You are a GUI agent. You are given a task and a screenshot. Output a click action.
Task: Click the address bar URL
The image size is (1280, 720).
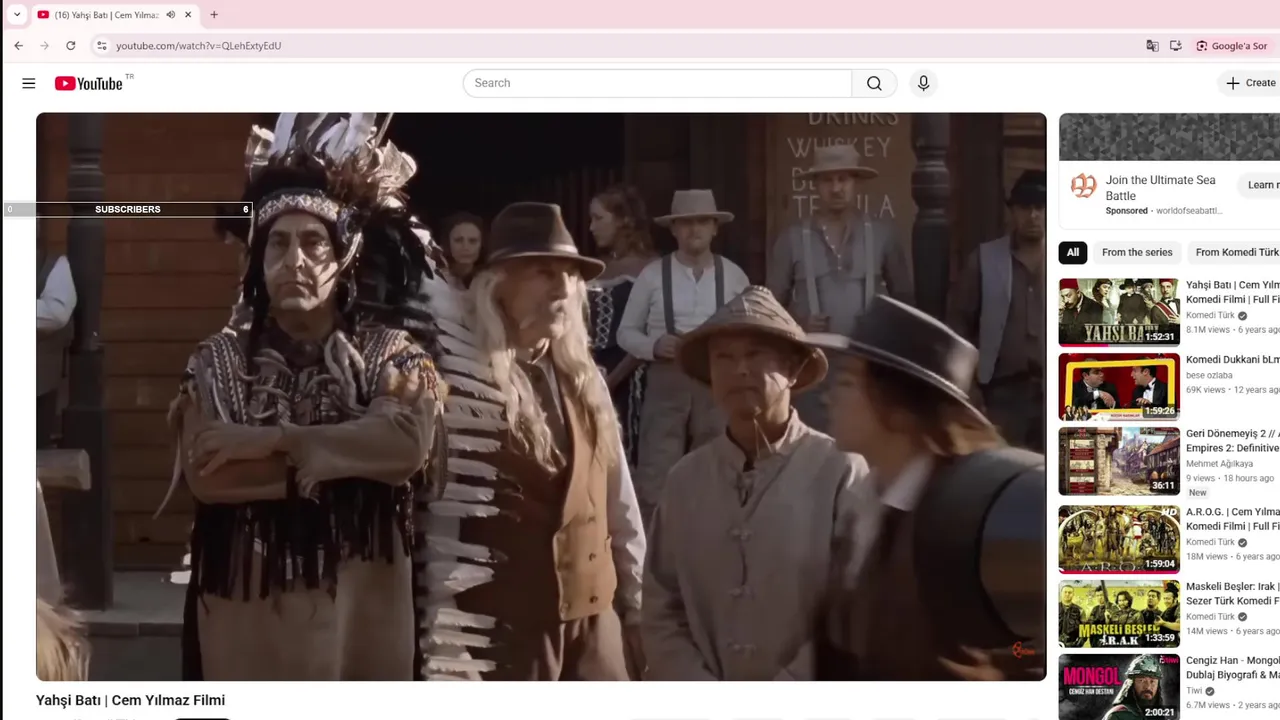(x=198, y=46)
